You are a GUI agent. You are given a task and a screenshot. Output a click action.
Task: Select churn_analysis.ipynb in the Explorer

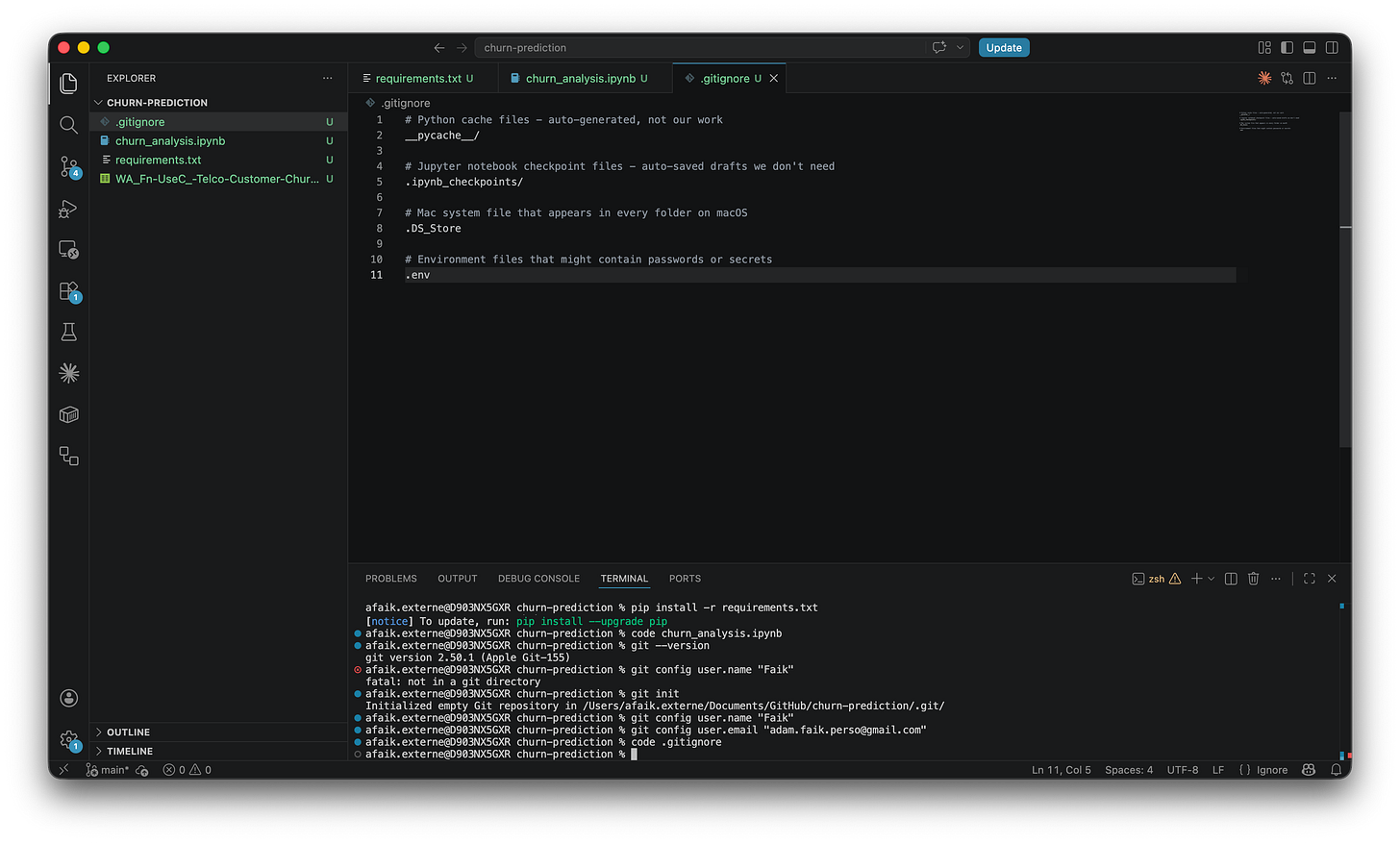[x=170, y=140]
